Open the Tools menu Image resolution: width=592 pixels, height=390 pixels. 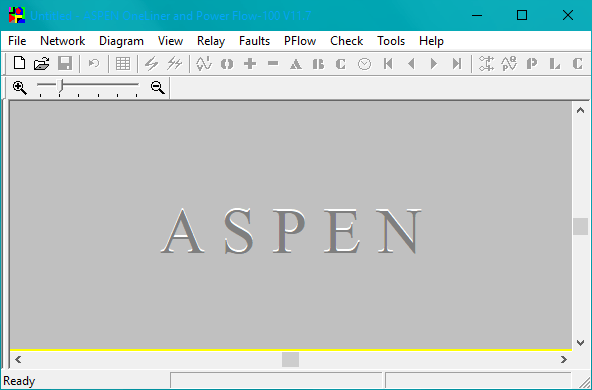391,41
